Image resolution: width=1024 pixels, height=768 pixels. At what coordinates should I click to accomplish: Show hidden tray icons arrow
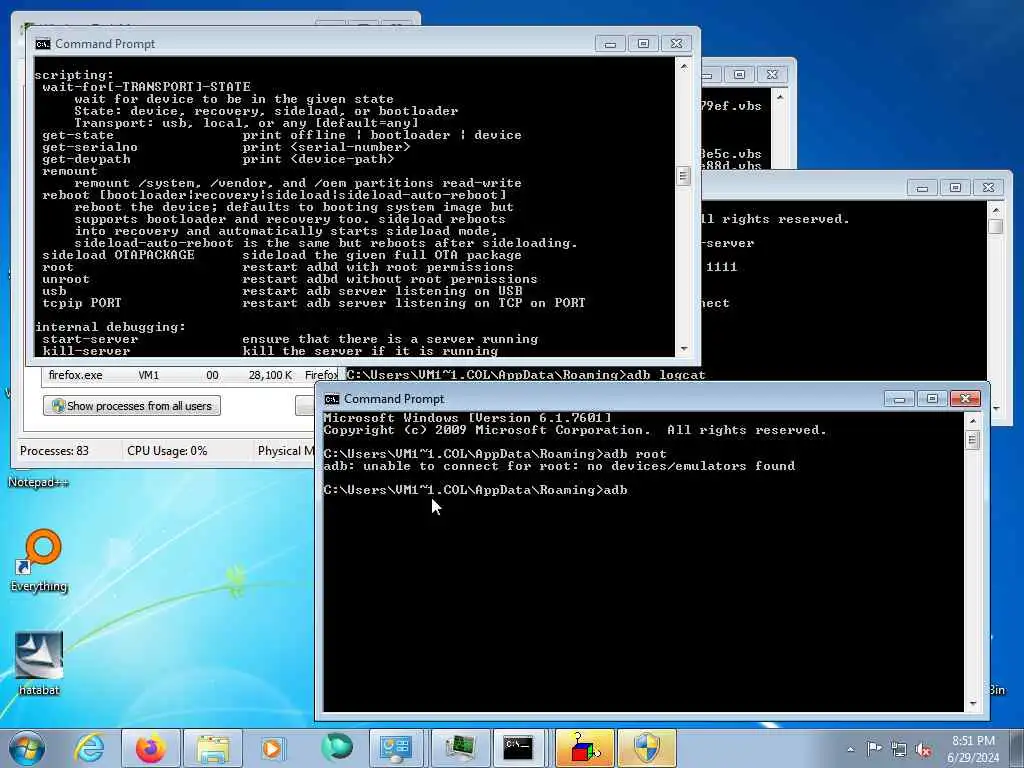pos(850,749)
